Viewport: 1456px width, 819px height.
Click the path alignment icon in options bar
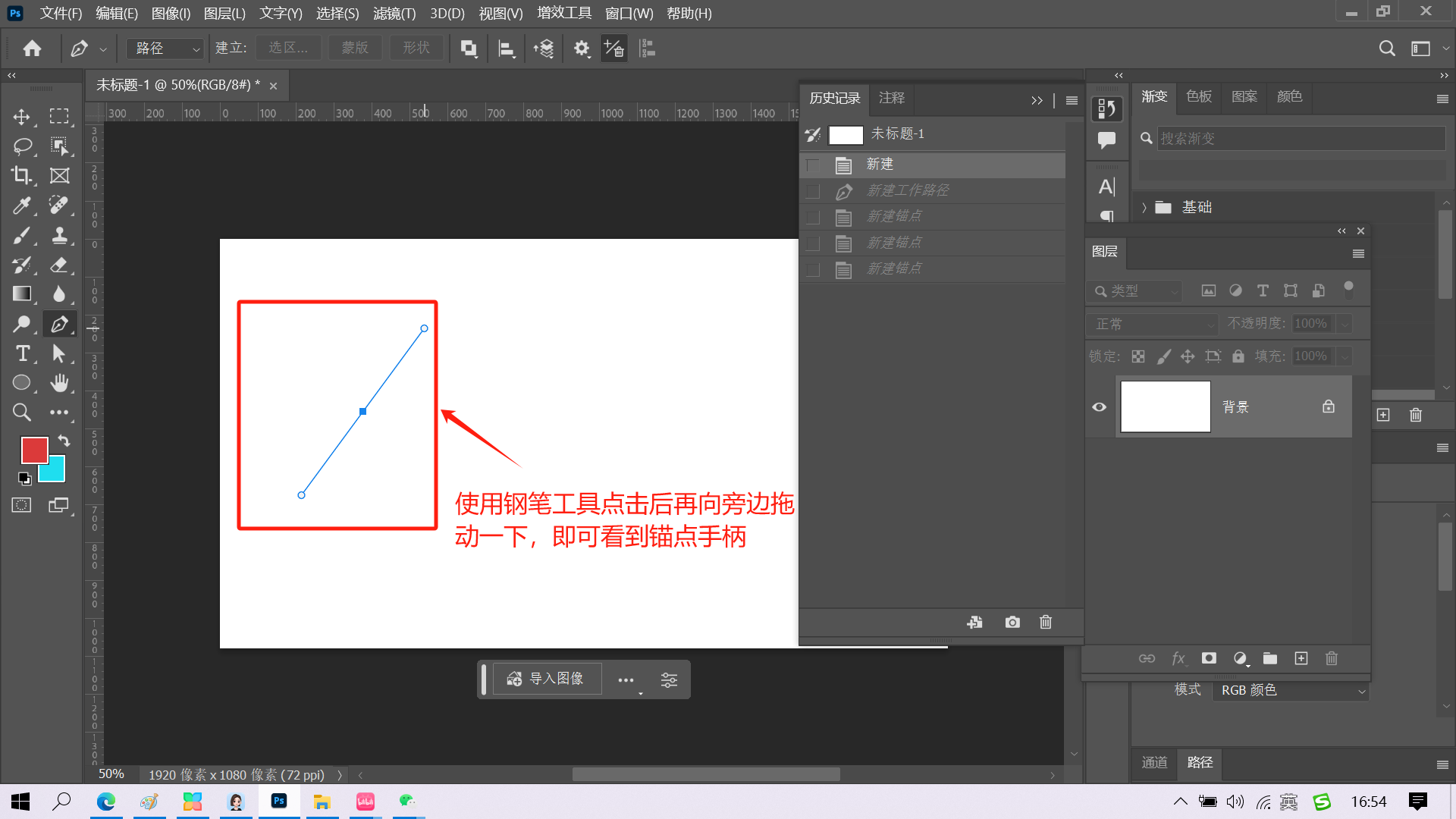[x=506, y=49]
